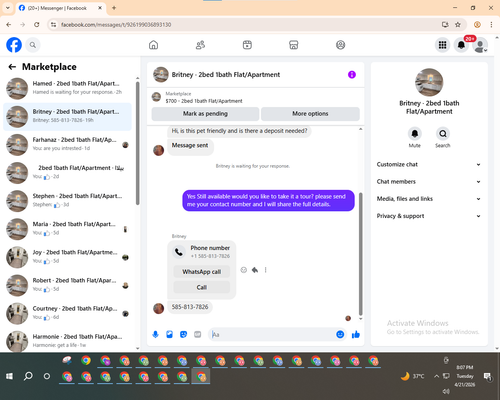Open the tab search dropdown
The height and width of the screenshot is (400, 500).
pyautogui.click(x=7, y=8)
